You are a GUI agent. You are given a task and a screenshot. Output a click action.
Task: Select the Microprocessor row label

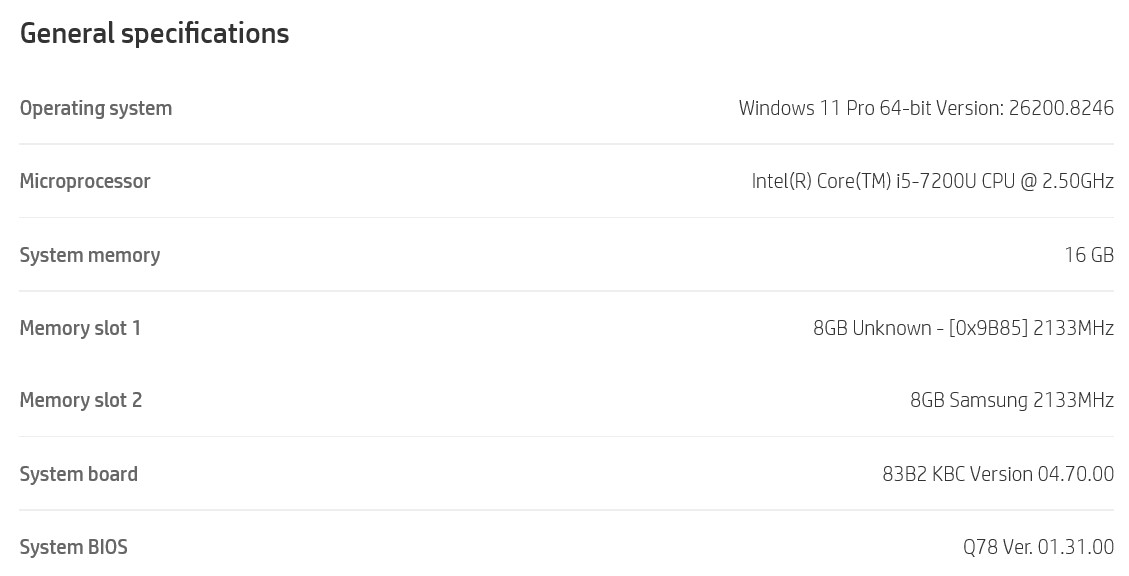[x=85, y=181]
